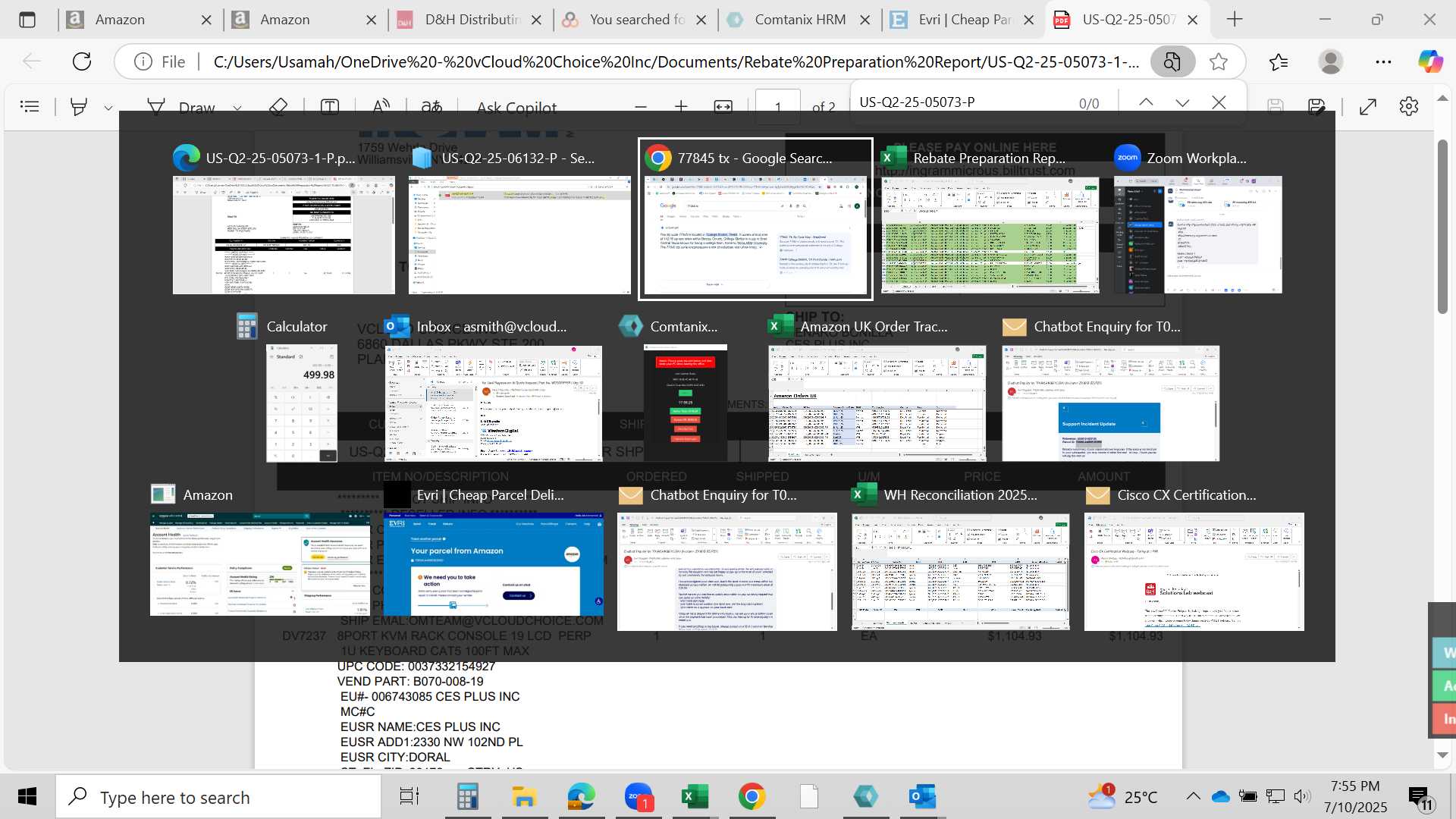The height and width of the screenshot is (819, 1456).
Task: Switch to WH Reconciliation 2025 workbook
Action: 961,571
